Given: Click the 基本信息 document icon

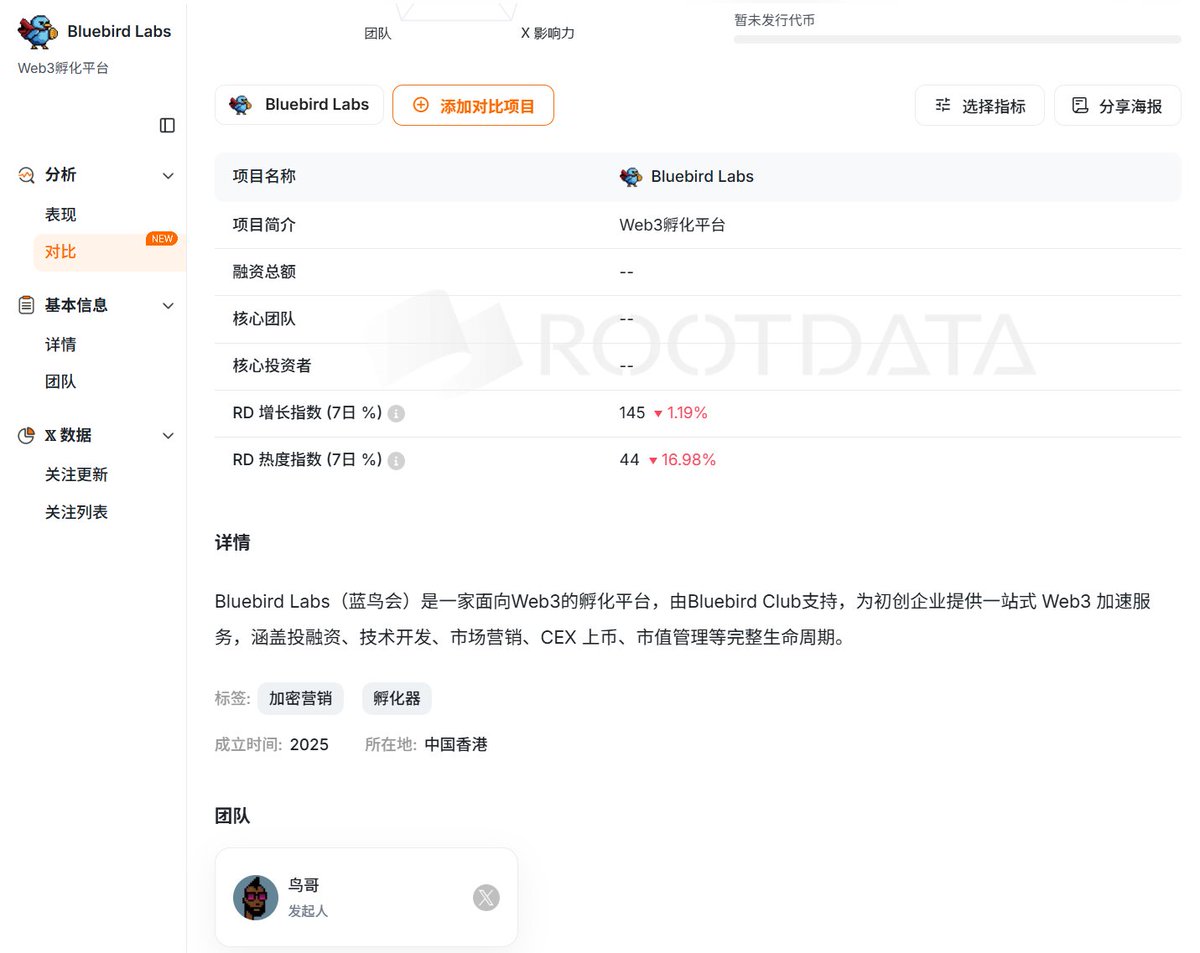Looking at the screenshot, I should tap(27, 305).
